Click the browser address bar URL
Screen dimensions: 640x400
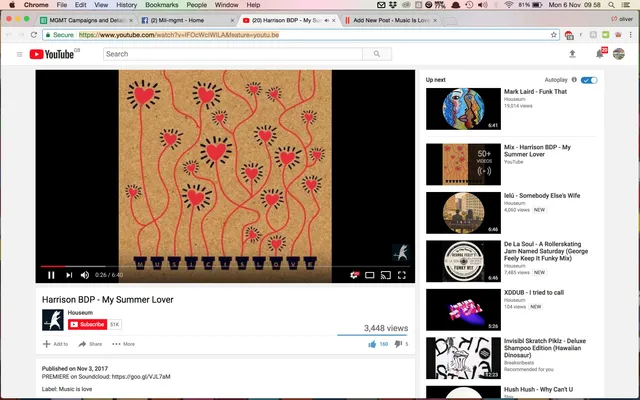179,35
